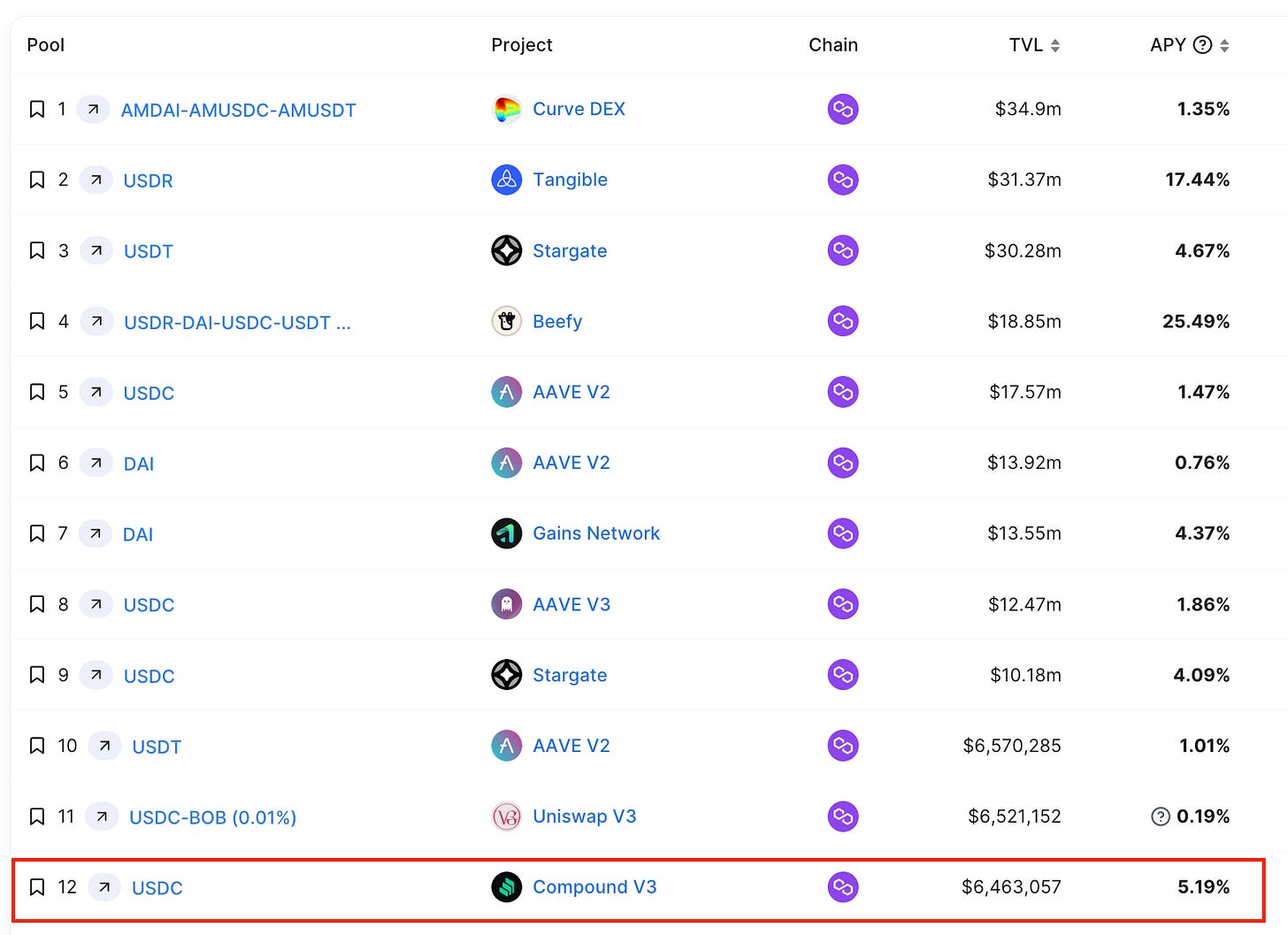Bookmark the AAVE V3 USDC pool

[37, 604]
